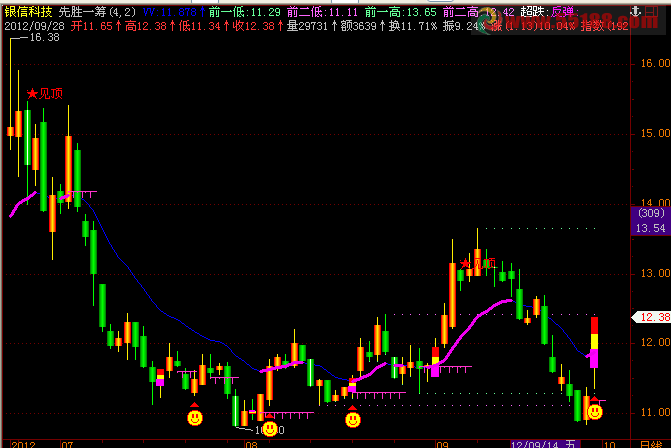Click the 08 month label on the time axis

coord(252,444)
